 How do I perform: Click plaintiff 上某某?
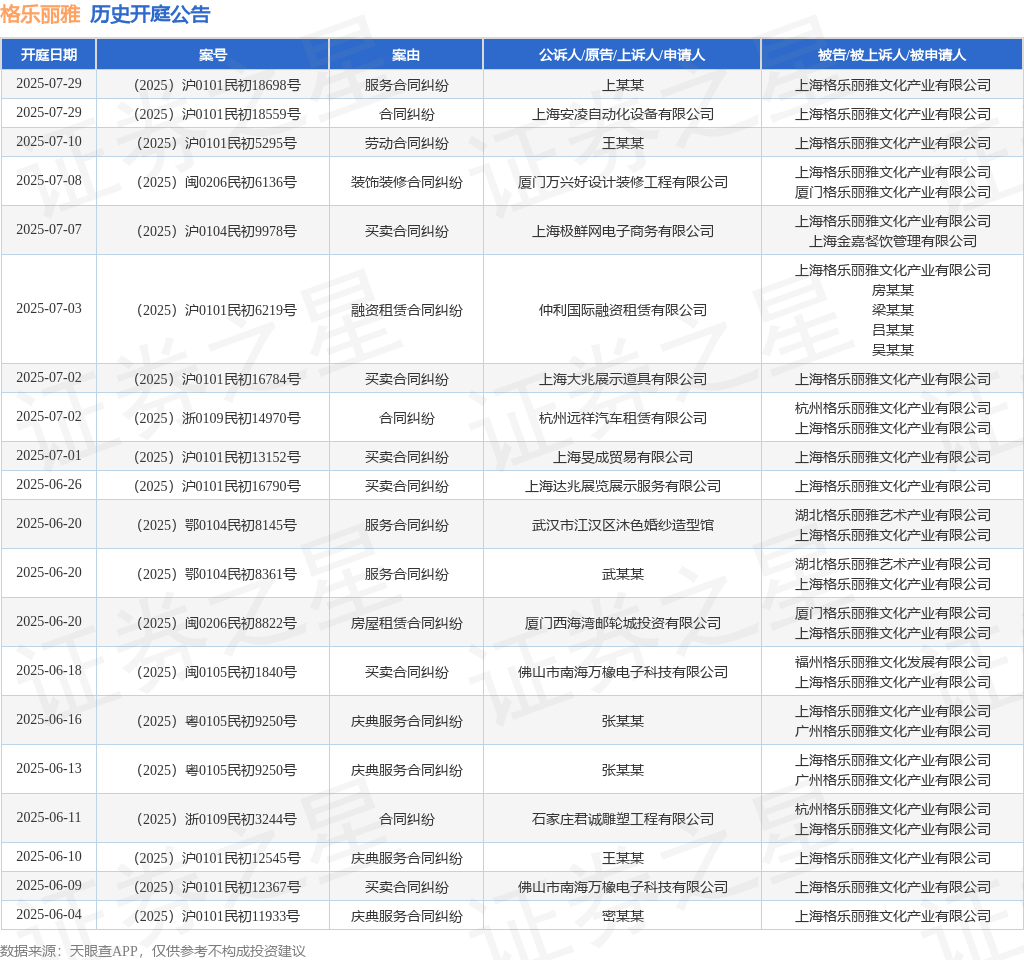pos(622,85)
